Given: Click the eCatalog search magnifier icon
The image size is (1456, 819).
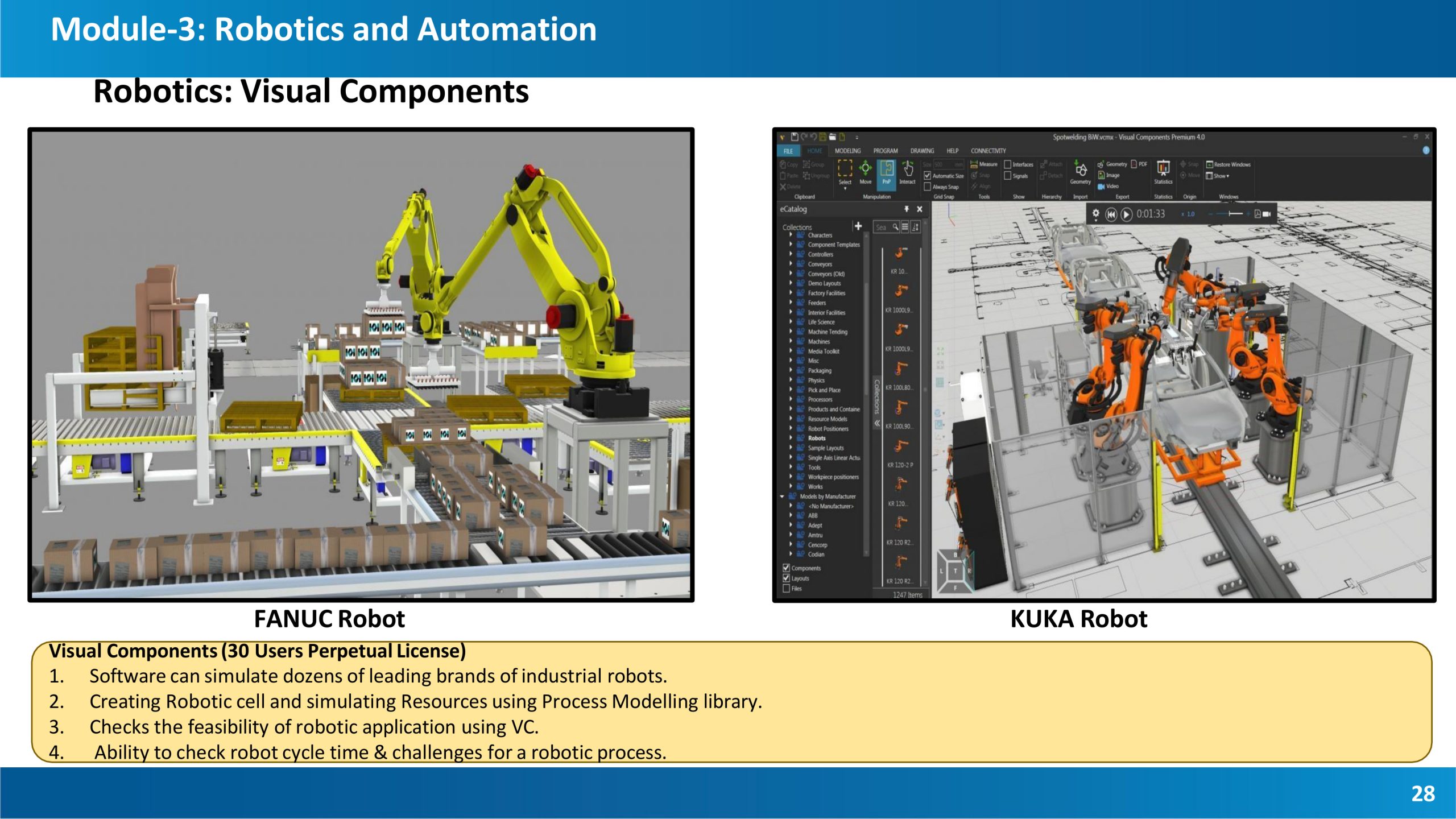Looking at the screenshot, I should pos(895,227).
